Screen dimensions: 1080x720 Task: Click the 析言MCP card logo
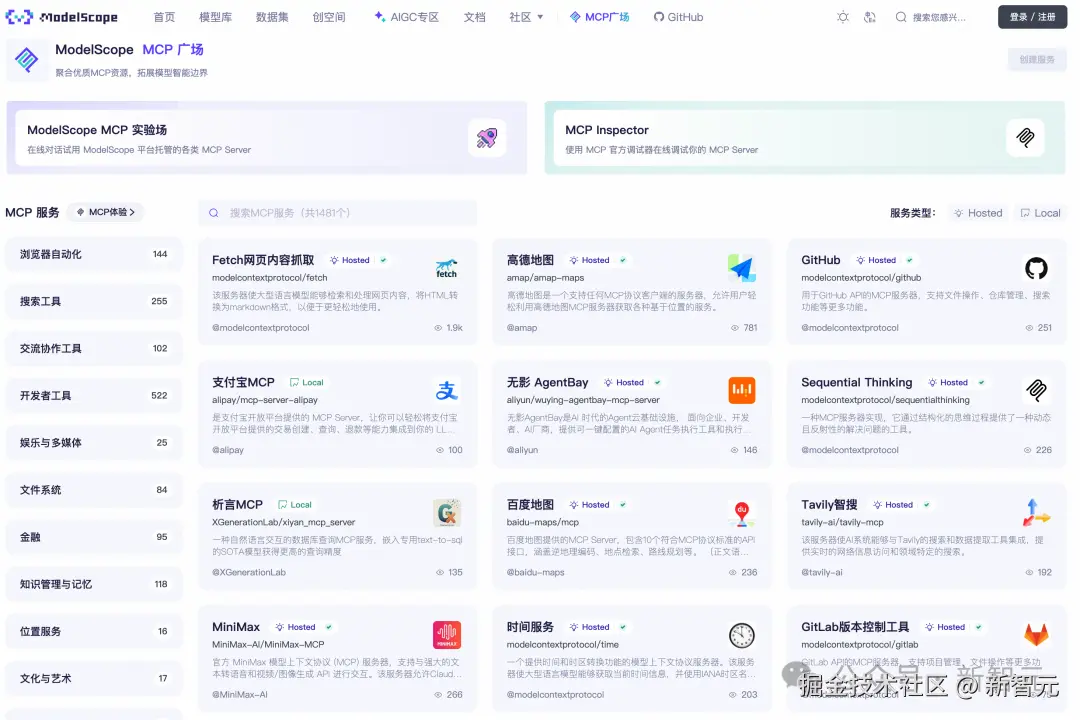446,513
